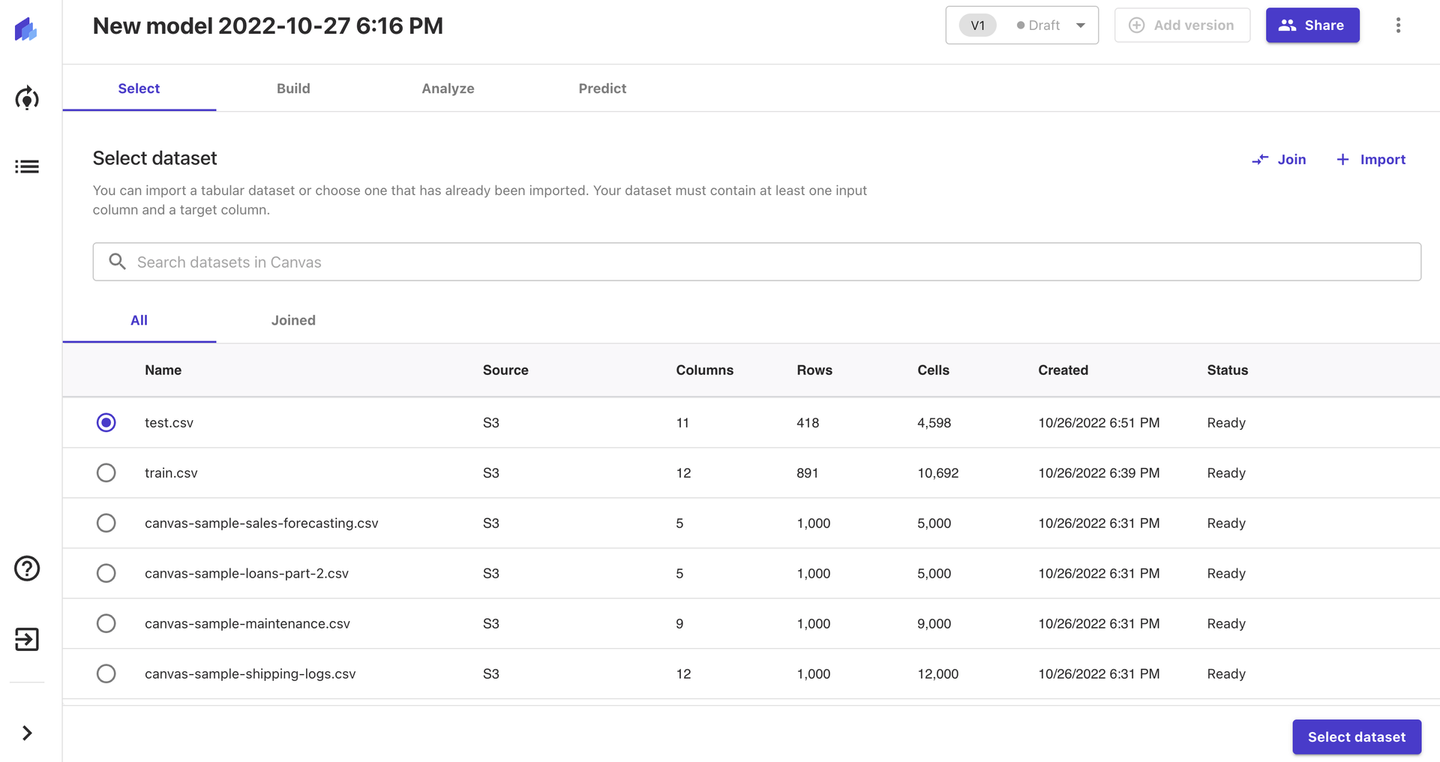
Task: Click the three-dot more options icon
Action: point(1398,26)
